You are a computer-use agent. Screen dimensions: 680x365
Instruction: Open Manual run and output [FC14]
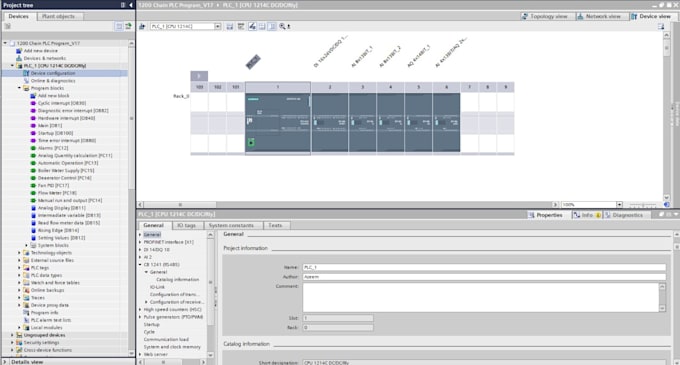[70, 200]
